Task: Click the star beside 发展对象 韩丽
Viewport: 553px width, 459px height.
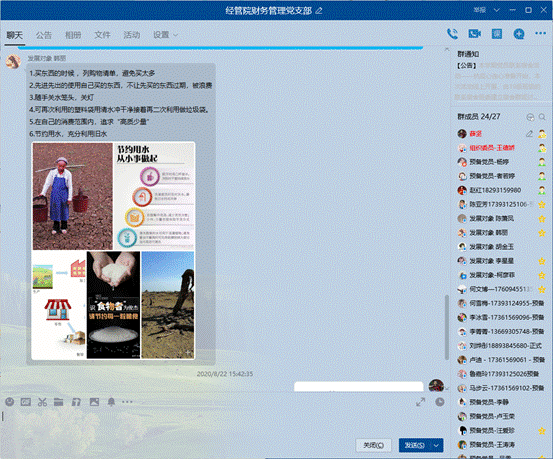Action: click(x=542, y=233)
